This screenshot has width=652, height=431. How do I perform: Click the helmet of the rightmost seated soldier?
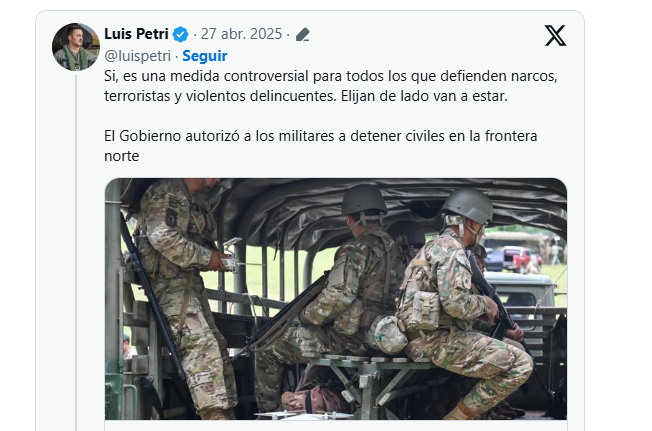468,206
